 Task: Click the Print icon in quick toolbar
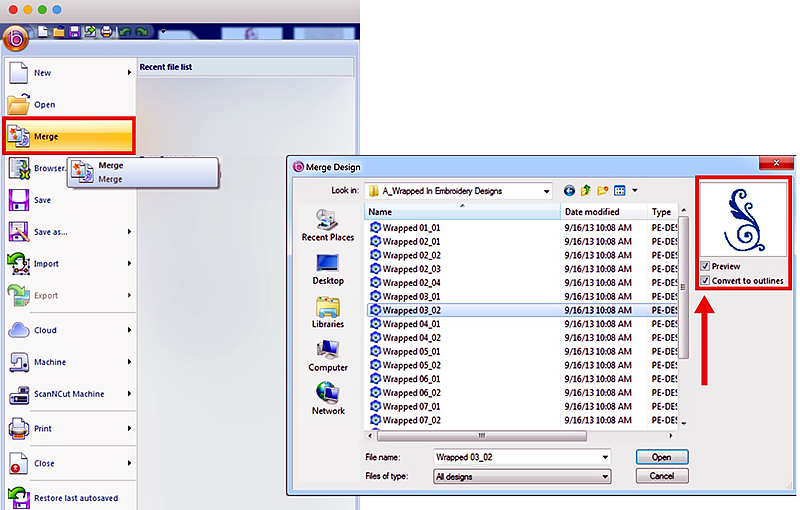pos(106,32)
